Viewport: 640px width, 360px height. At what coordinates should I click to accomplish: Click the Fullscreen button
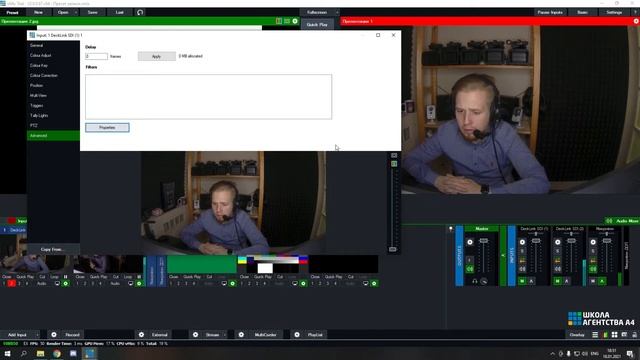coord(317,12)
